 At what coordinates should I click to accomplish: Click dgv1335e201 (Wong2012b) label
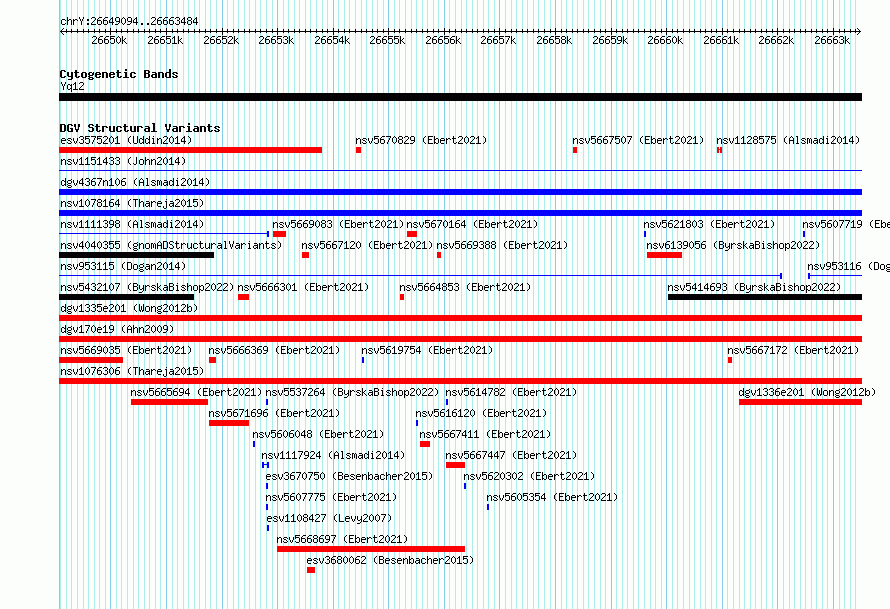pos(129,308)
